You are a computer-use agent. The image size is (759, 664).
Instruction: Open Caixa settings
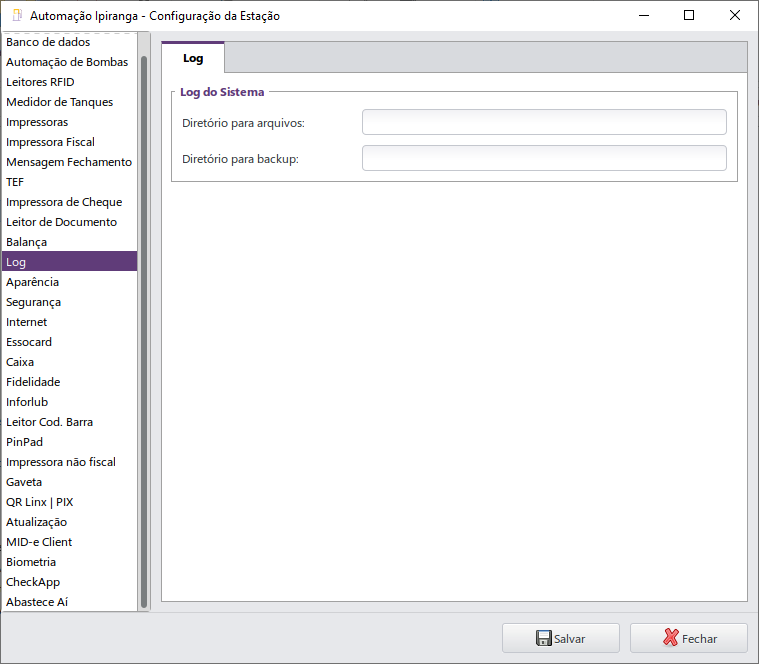click(x=70, y=362)
